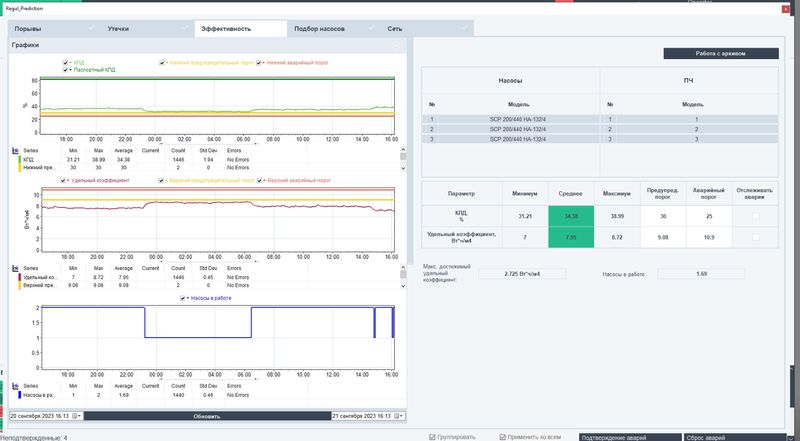Toggle the Группировать checkbox
The width and height of the screenshot is (800, 441).
[431, 437]
